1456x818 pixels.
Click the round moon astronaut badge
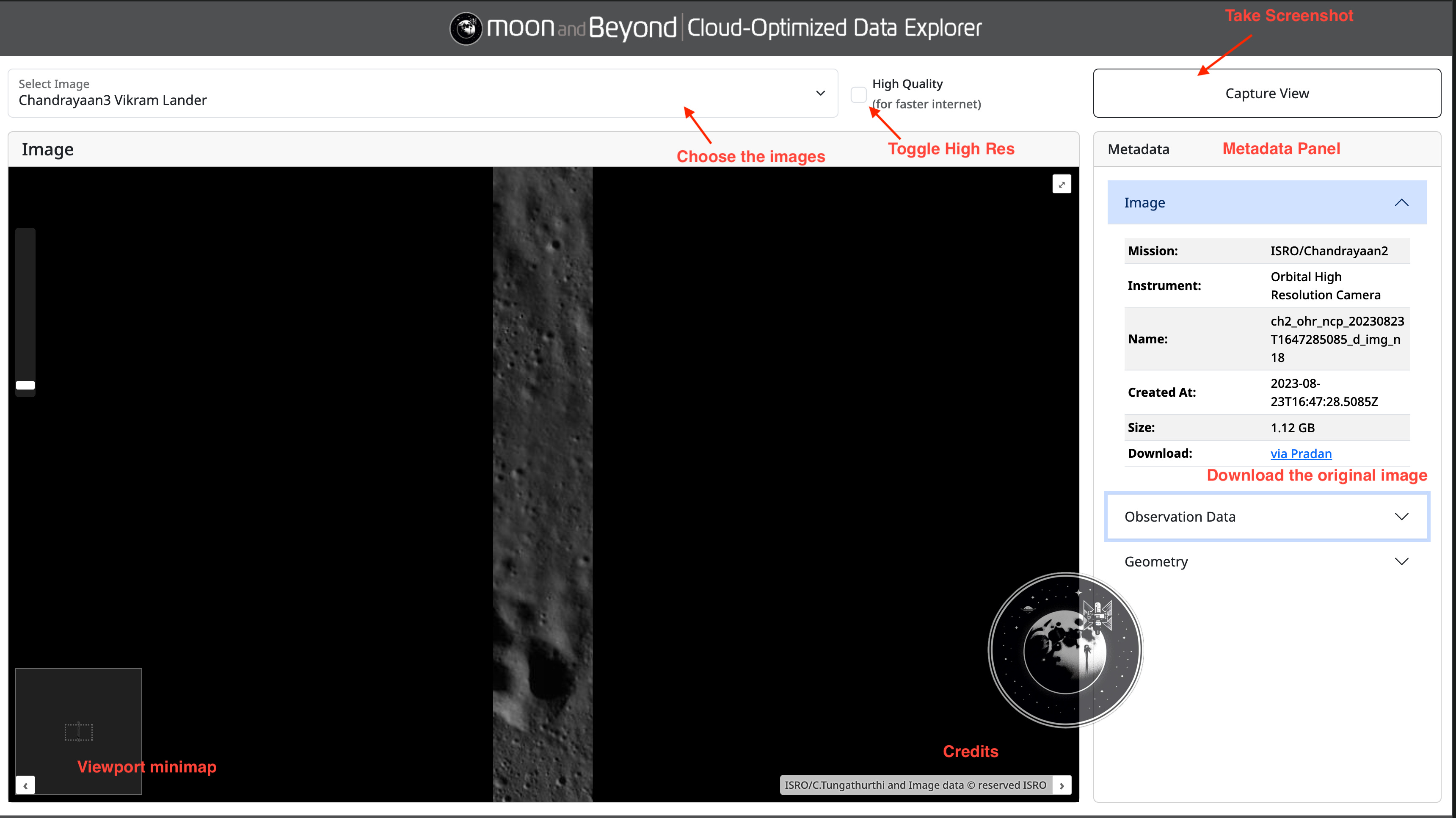(x=1065, y=650)
